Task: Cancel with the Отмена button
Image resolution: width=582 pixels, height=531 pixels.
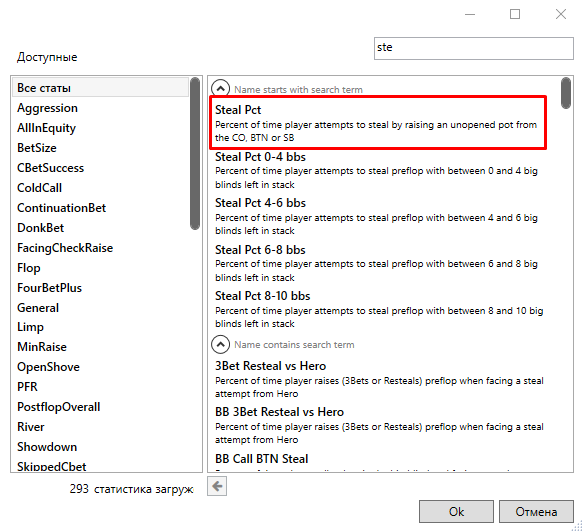Action: pos(536,511)
